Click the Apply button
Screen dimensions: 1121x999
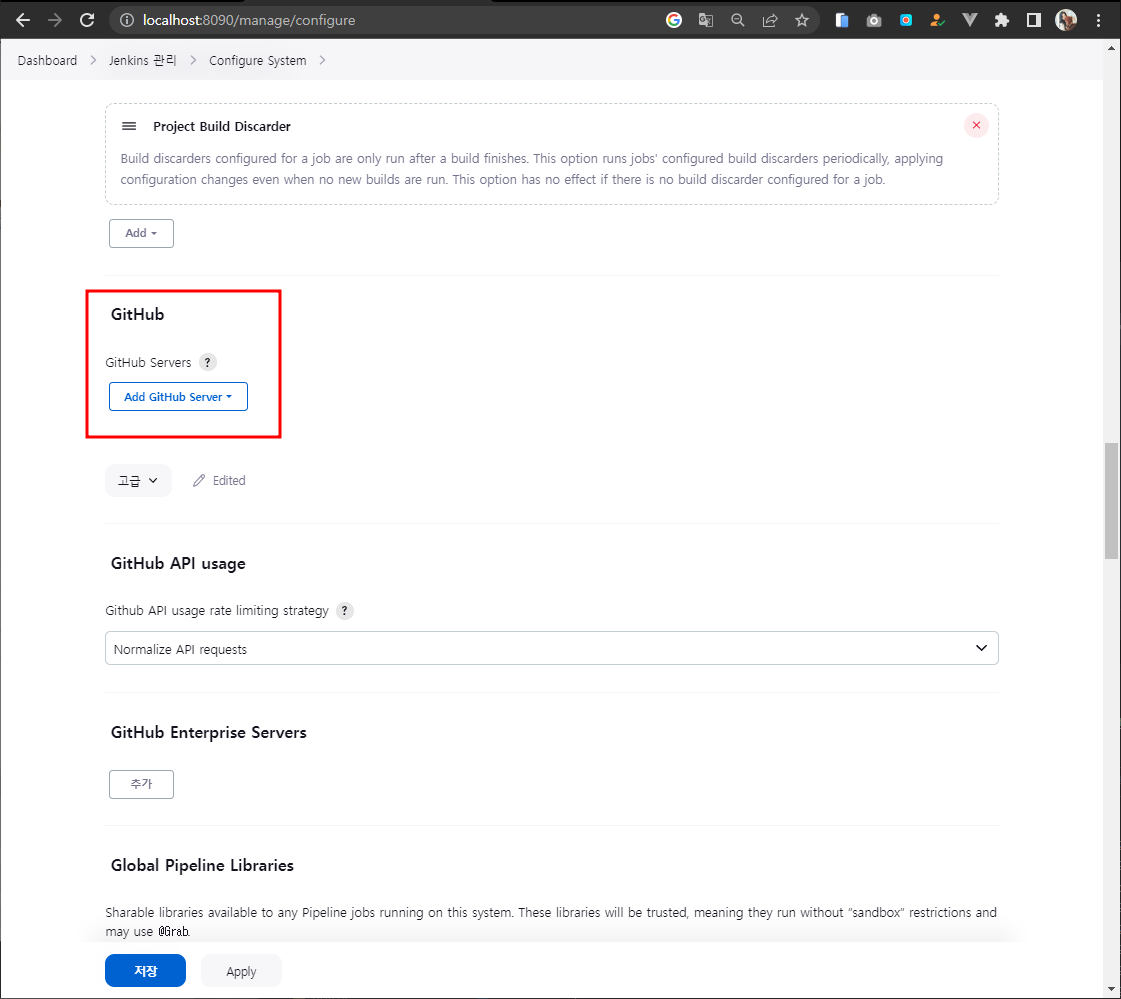241,971
